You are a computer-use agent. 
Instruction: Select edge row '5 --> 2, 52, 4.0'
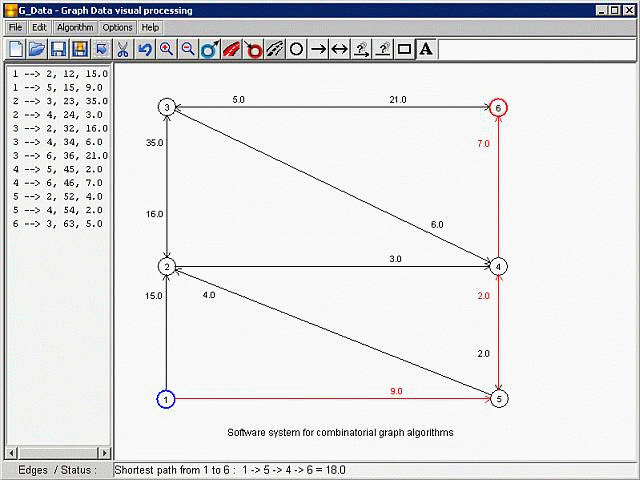(x=57, y=196)
